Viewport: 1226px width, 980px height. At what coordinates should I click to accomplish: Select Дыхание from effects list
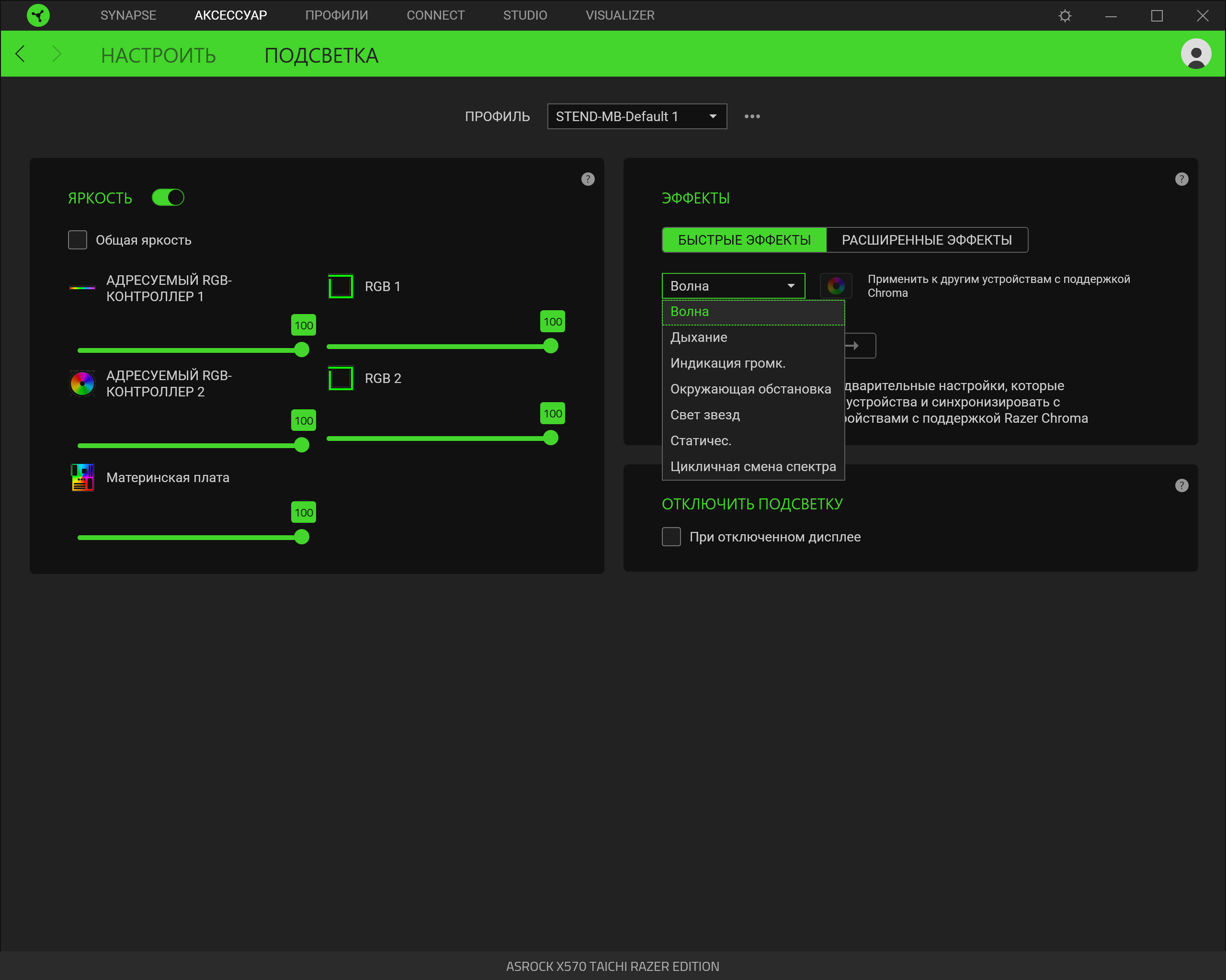(x=698, y=338)
